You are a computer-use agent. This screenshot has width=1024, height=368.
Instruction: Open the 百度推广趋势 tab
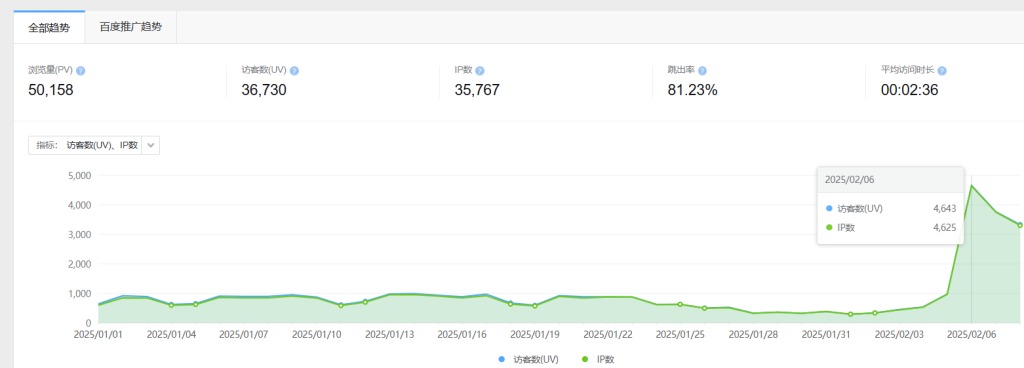point(131,27)
